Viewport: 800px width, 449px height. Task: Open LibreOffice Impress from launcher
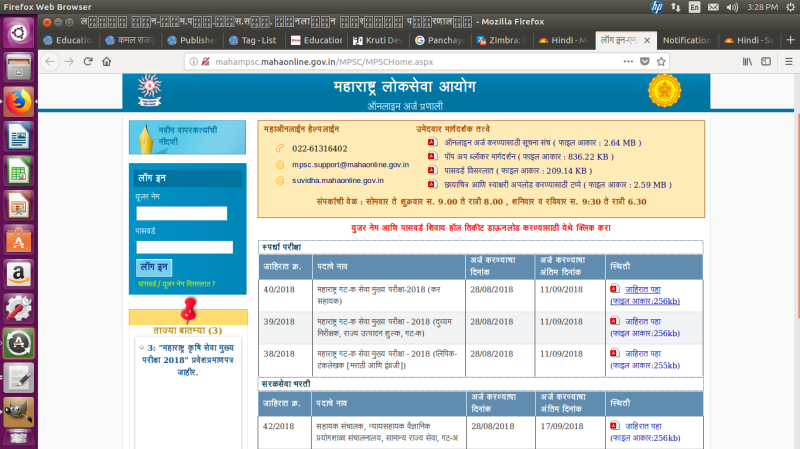[x=18, y=206]
